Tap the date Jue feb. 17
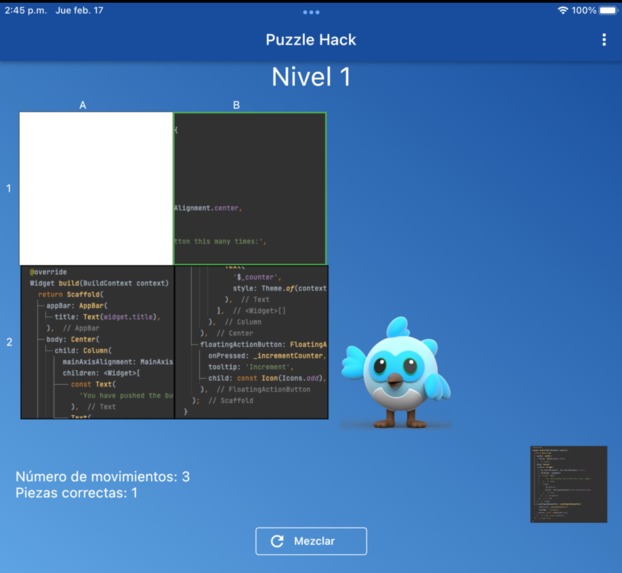 point(79,10)
